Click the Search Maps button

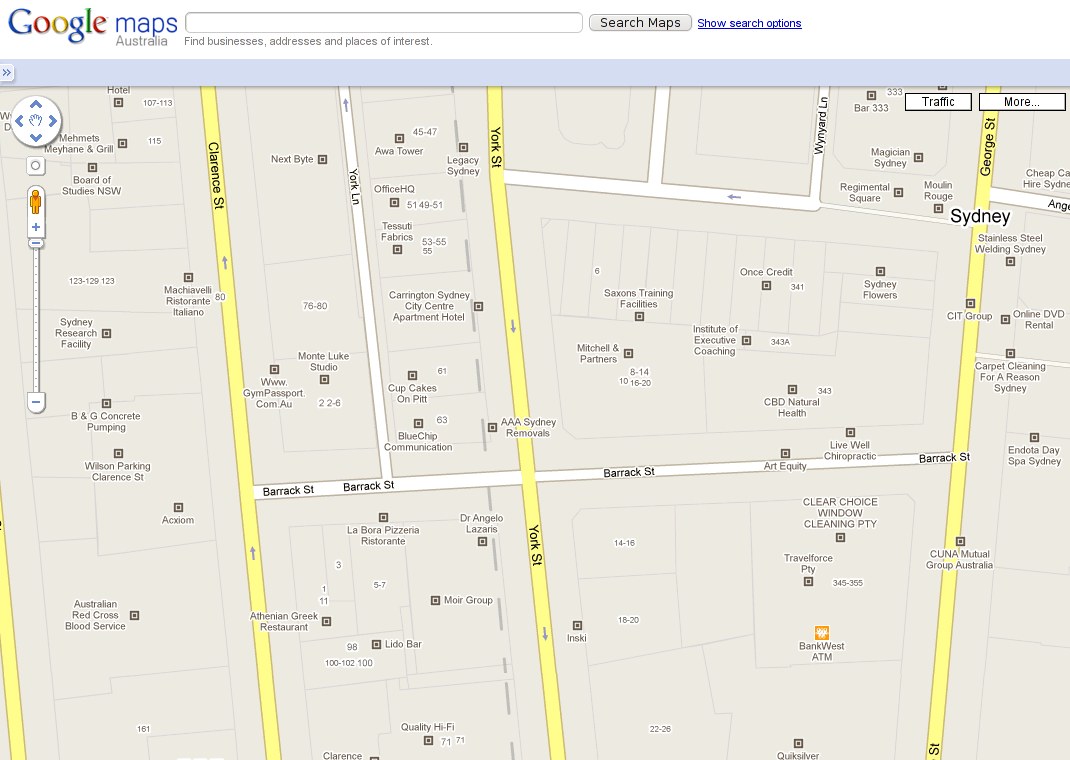pyautogui.click(x=640, y=23)
